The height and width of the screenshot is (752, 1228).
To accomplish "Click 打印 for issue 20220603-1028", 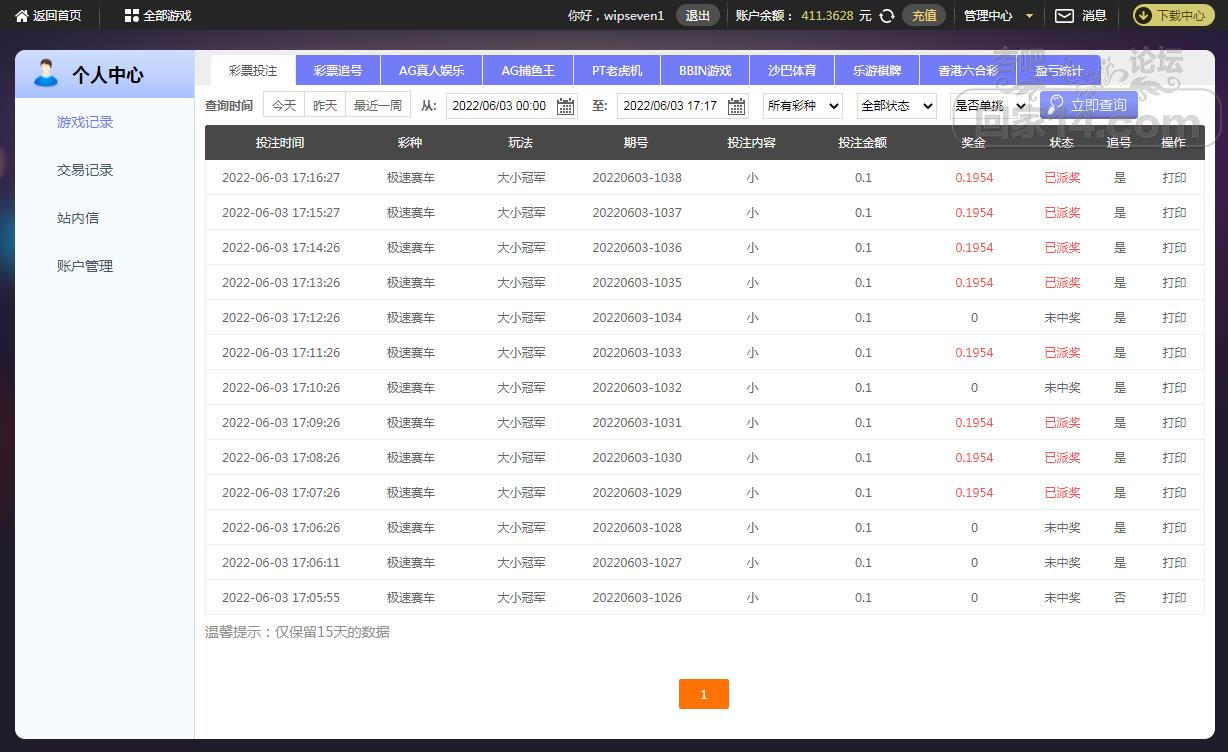I will [x=1175, y=528].
